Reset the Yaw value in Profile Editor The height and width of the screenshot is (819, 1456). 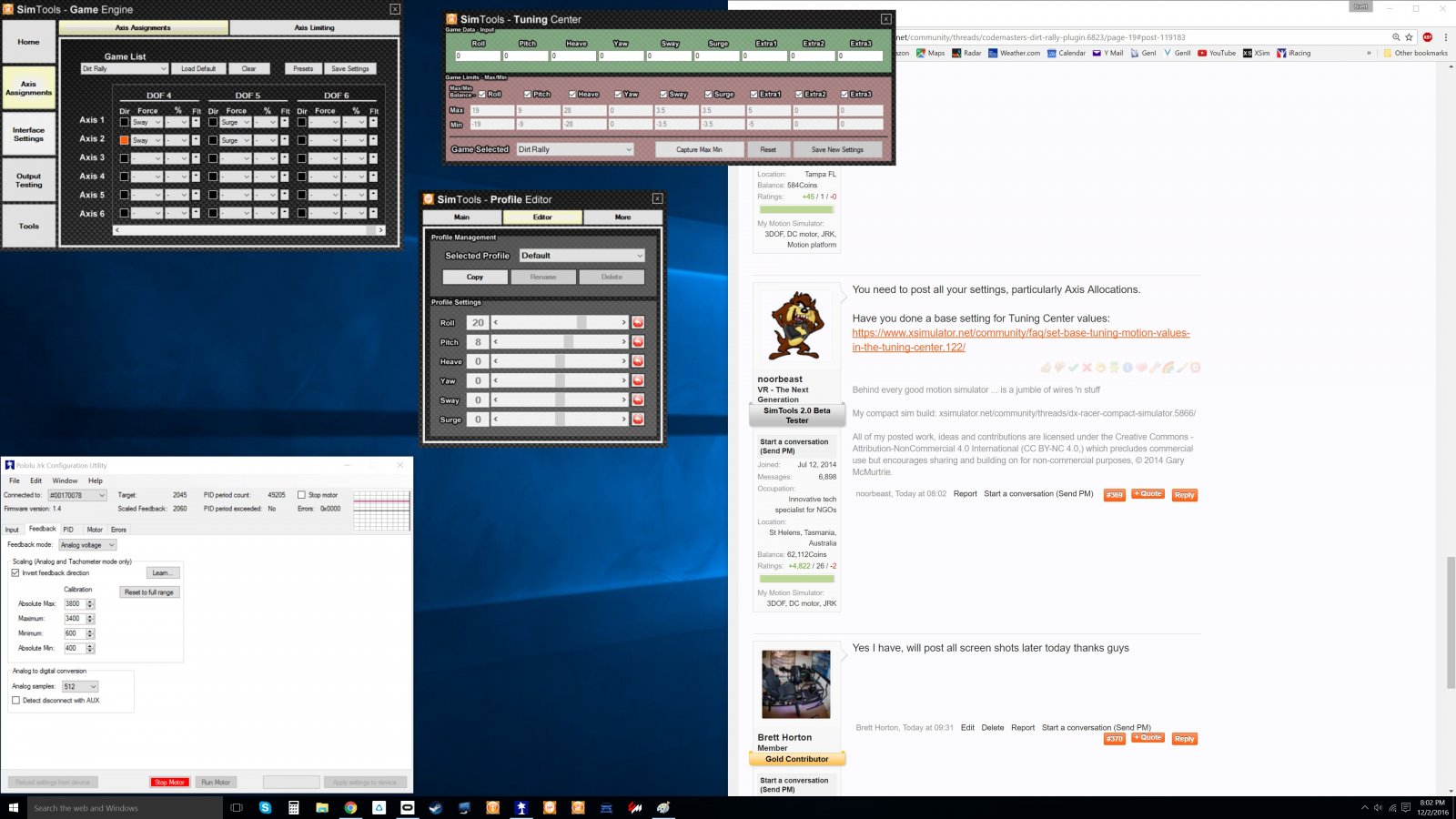click(638, 380)
